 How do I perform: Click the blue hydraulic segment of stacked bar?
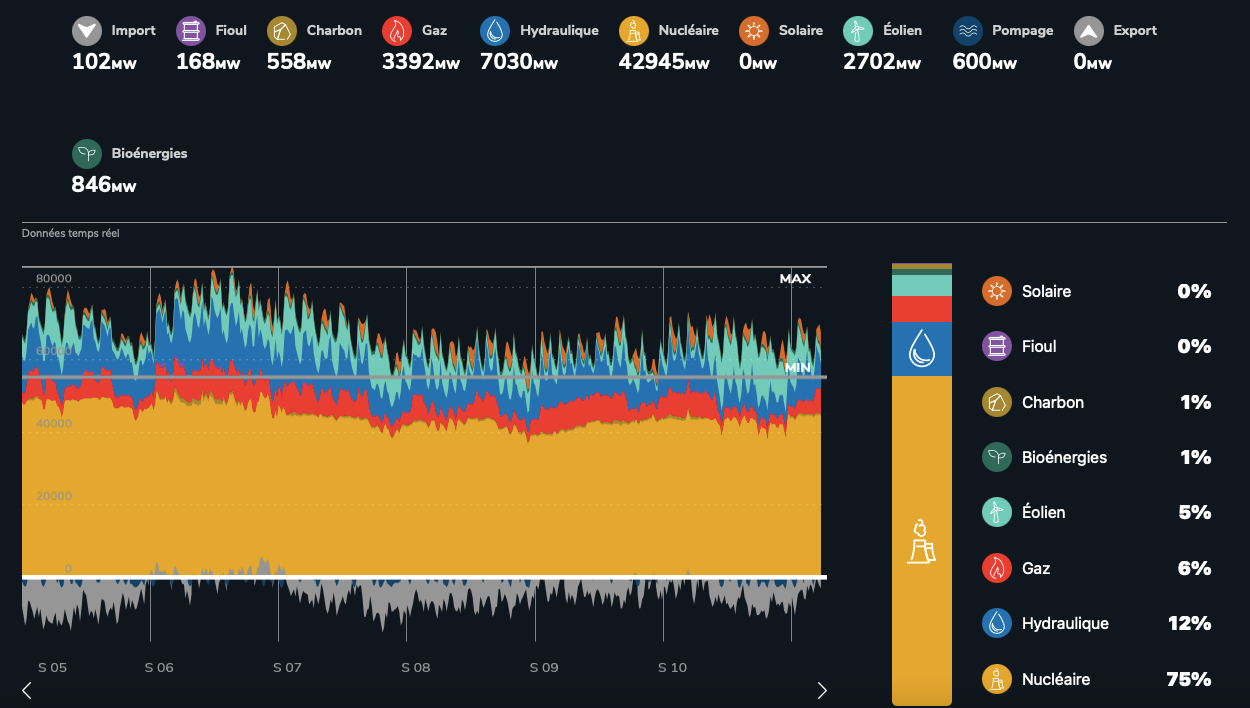(921, 349)
